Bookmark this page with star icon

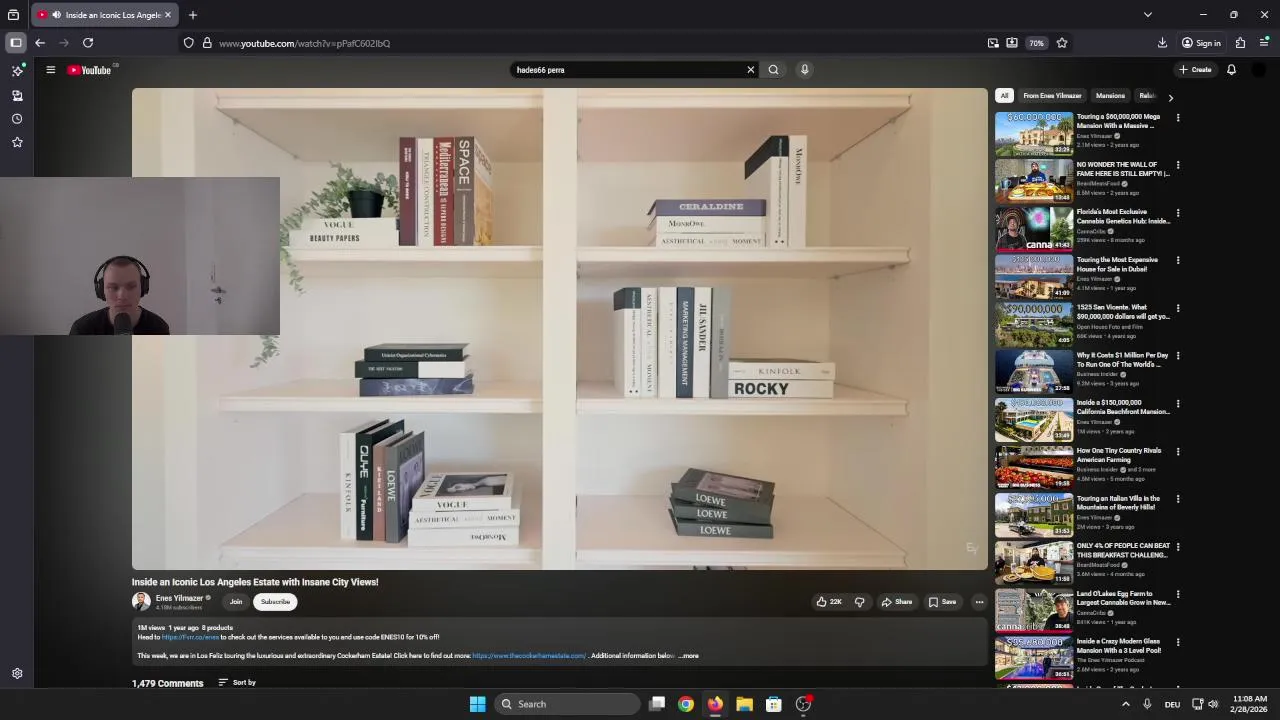click(x=1062, y=43)
